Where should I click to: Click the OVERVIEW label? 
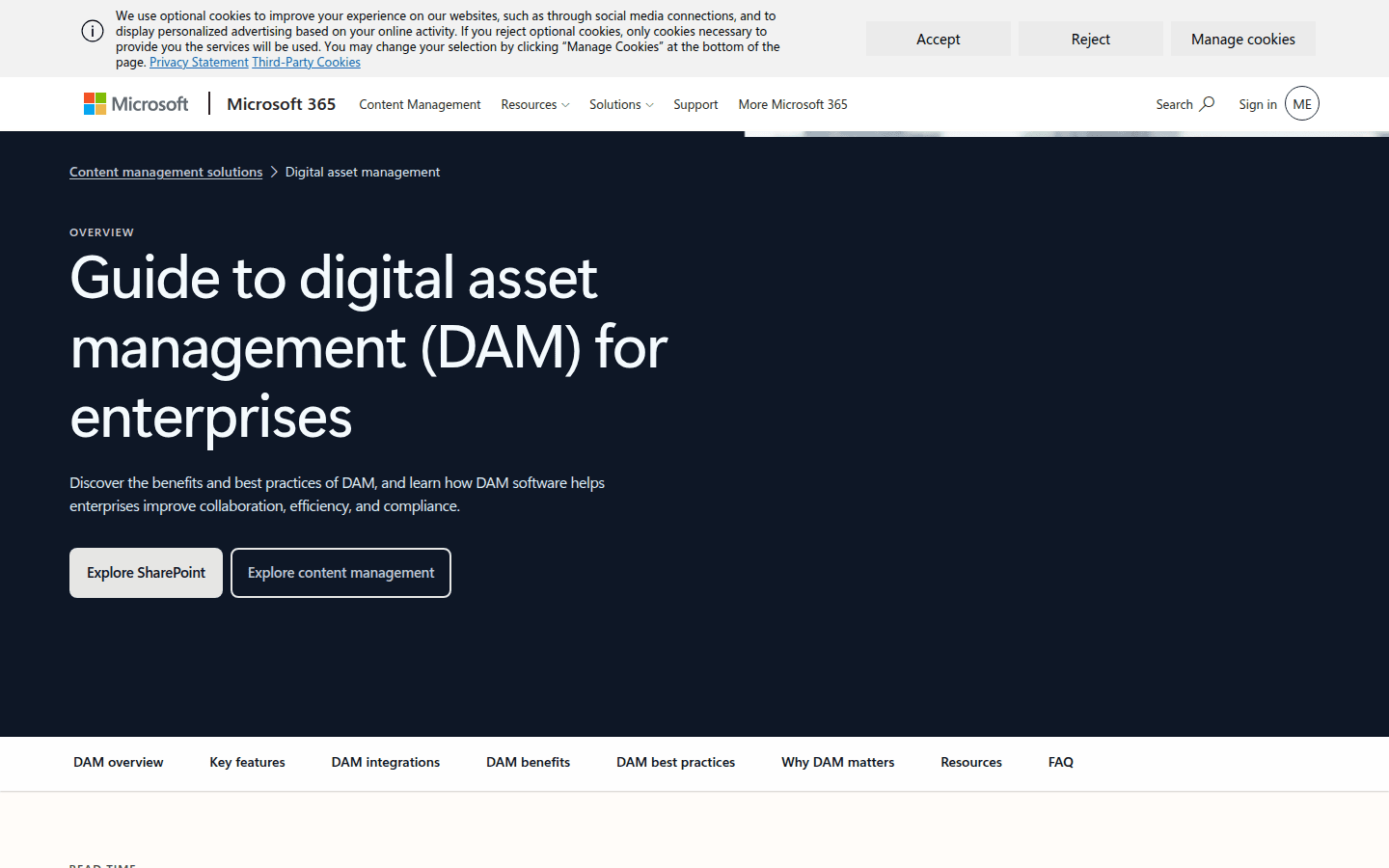[101, 232]
